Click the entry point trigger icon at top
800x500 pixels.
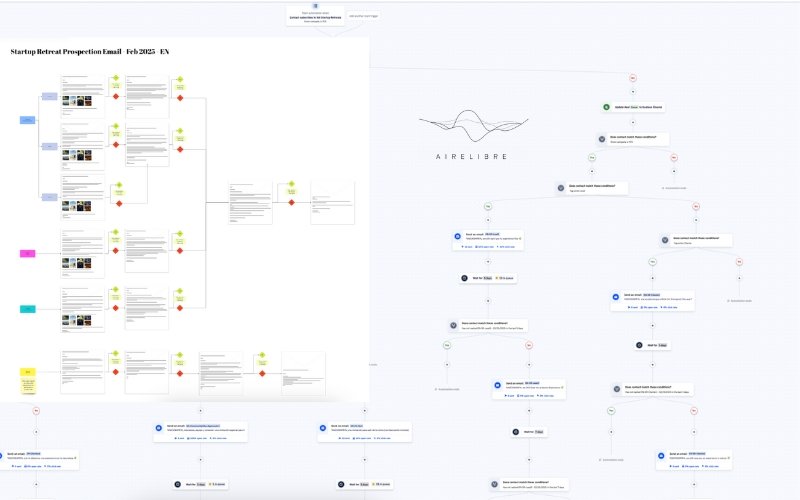(316, 5)
